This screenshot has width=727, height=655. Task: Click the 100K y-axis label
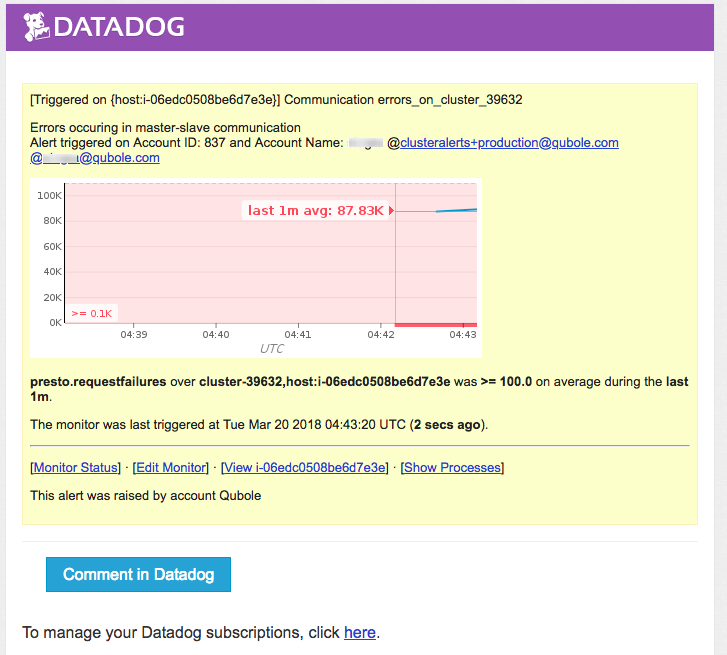point(49,196)
